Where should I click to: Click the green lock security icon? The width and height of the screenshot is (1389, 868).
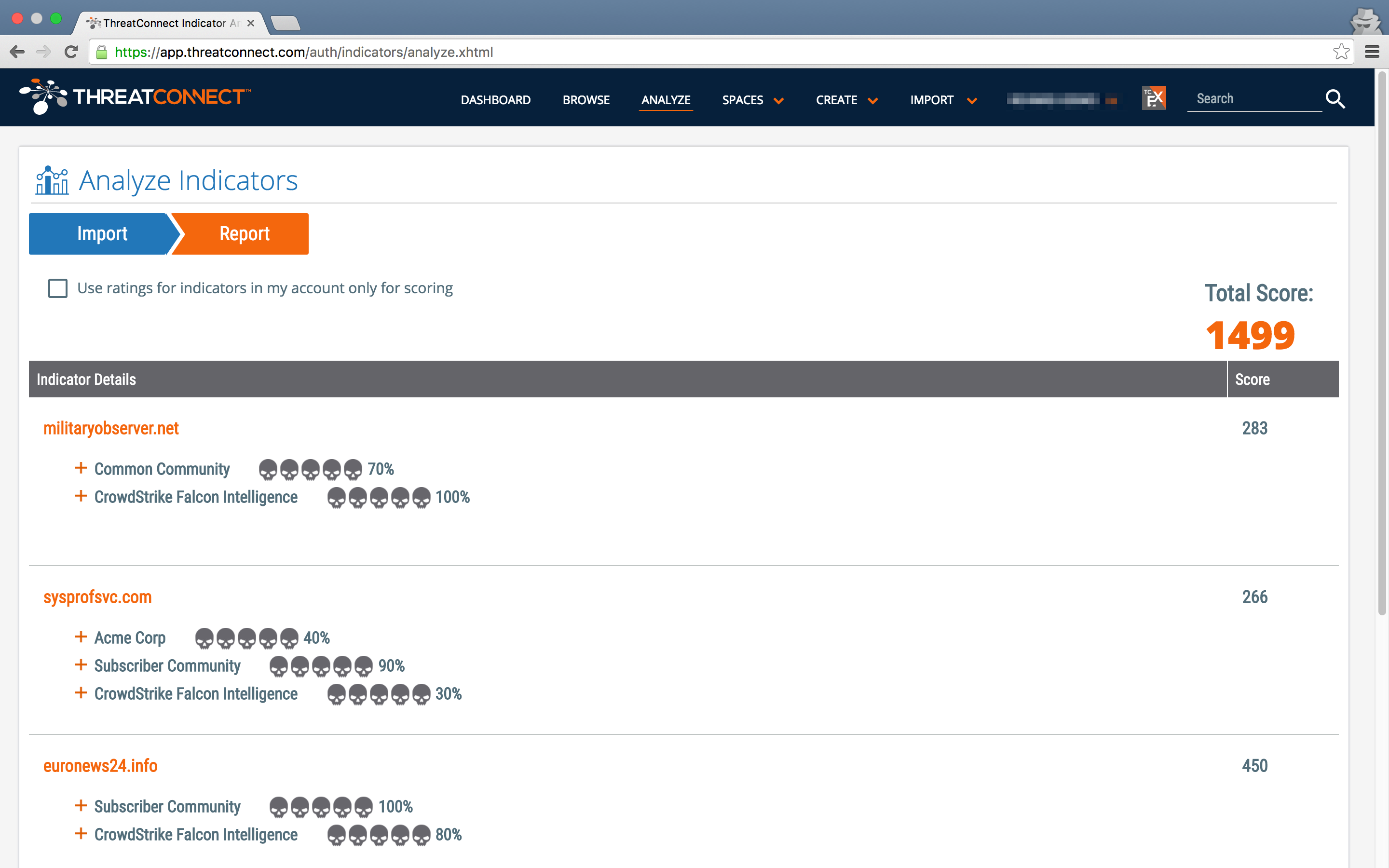102,52
